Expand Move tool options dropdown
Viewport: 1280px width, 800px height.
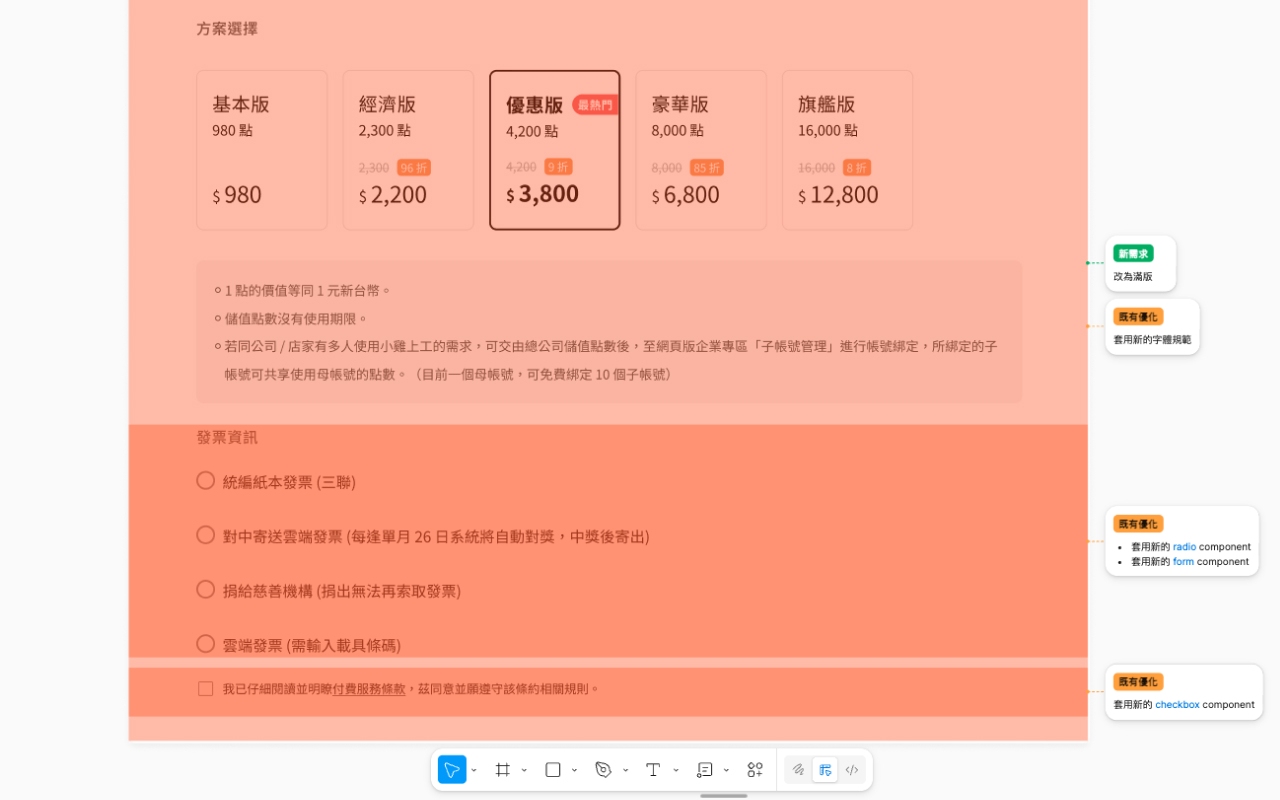point(474,770)
